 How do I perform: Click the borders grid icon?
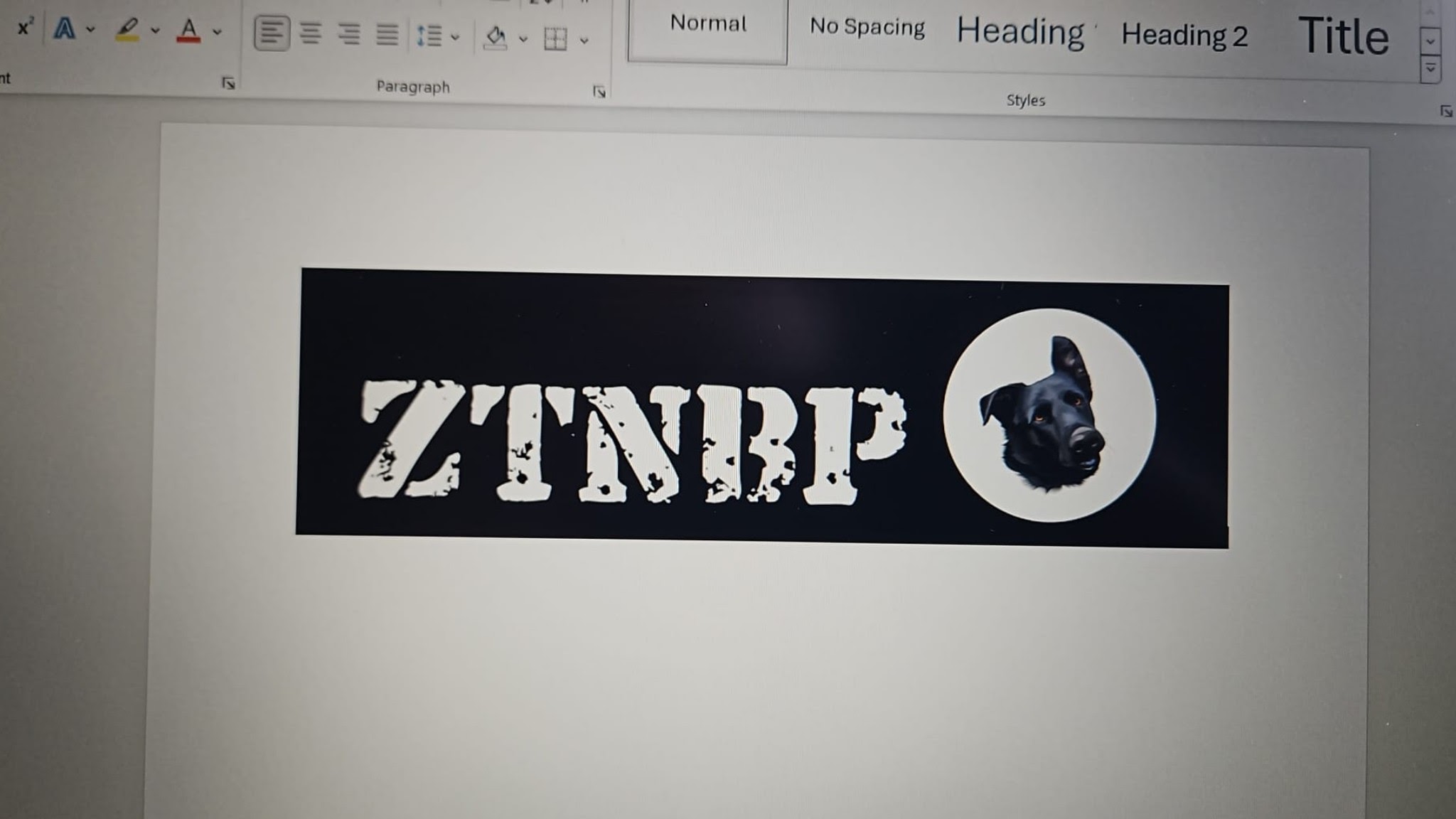555,39
